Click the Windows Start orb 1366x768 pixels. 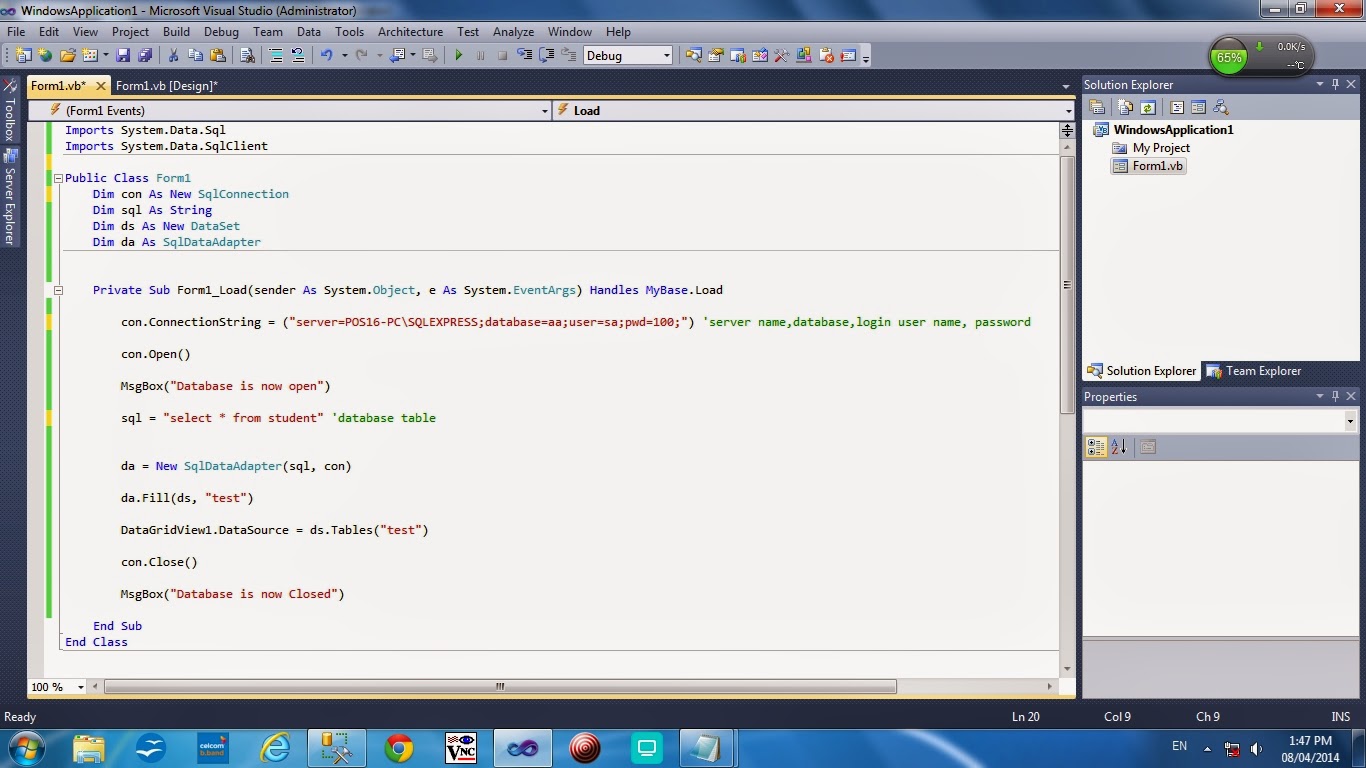[x=25, y=748]
